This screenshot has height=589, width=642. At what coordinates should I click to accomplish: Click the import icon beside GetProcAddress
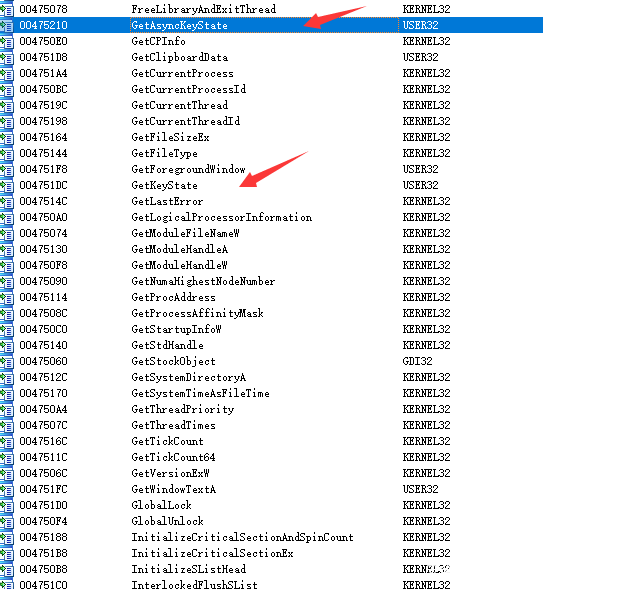[x=7, y=298]
